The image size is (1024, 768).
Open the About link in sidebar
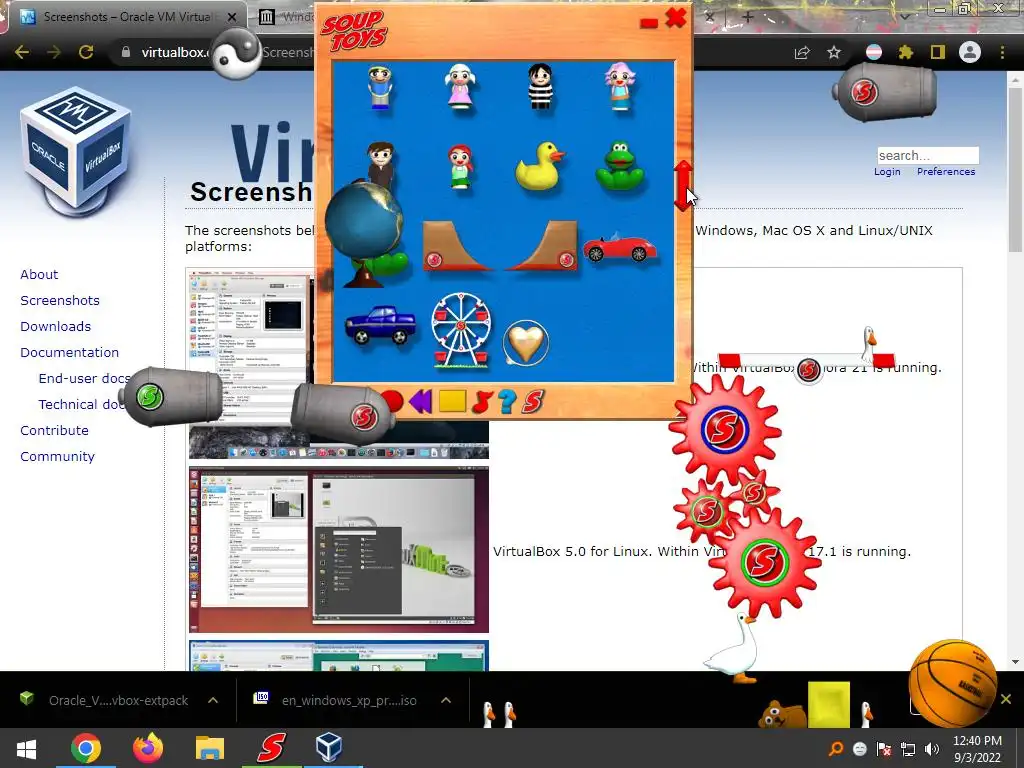[39, 274]
